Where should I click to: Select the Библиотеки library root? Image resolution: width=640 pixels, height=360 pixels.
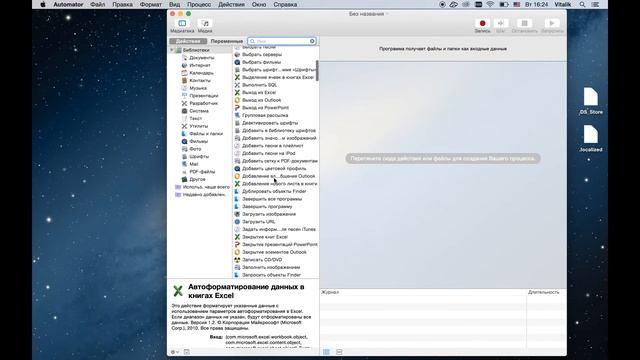click(x=196, y=50)
